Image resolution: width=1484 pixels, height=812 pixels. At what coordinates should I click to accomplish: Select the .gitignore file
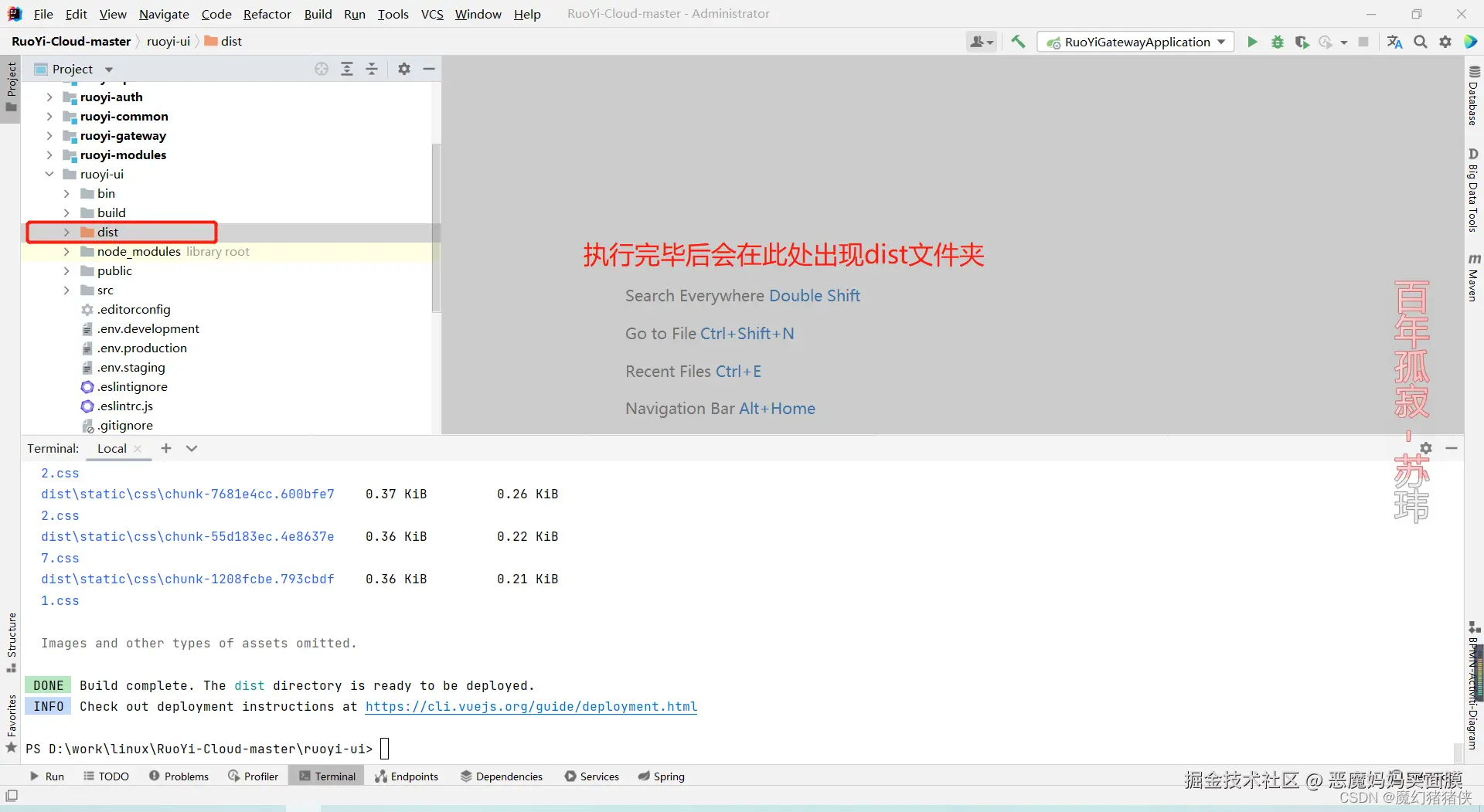[x=125, y=425]
